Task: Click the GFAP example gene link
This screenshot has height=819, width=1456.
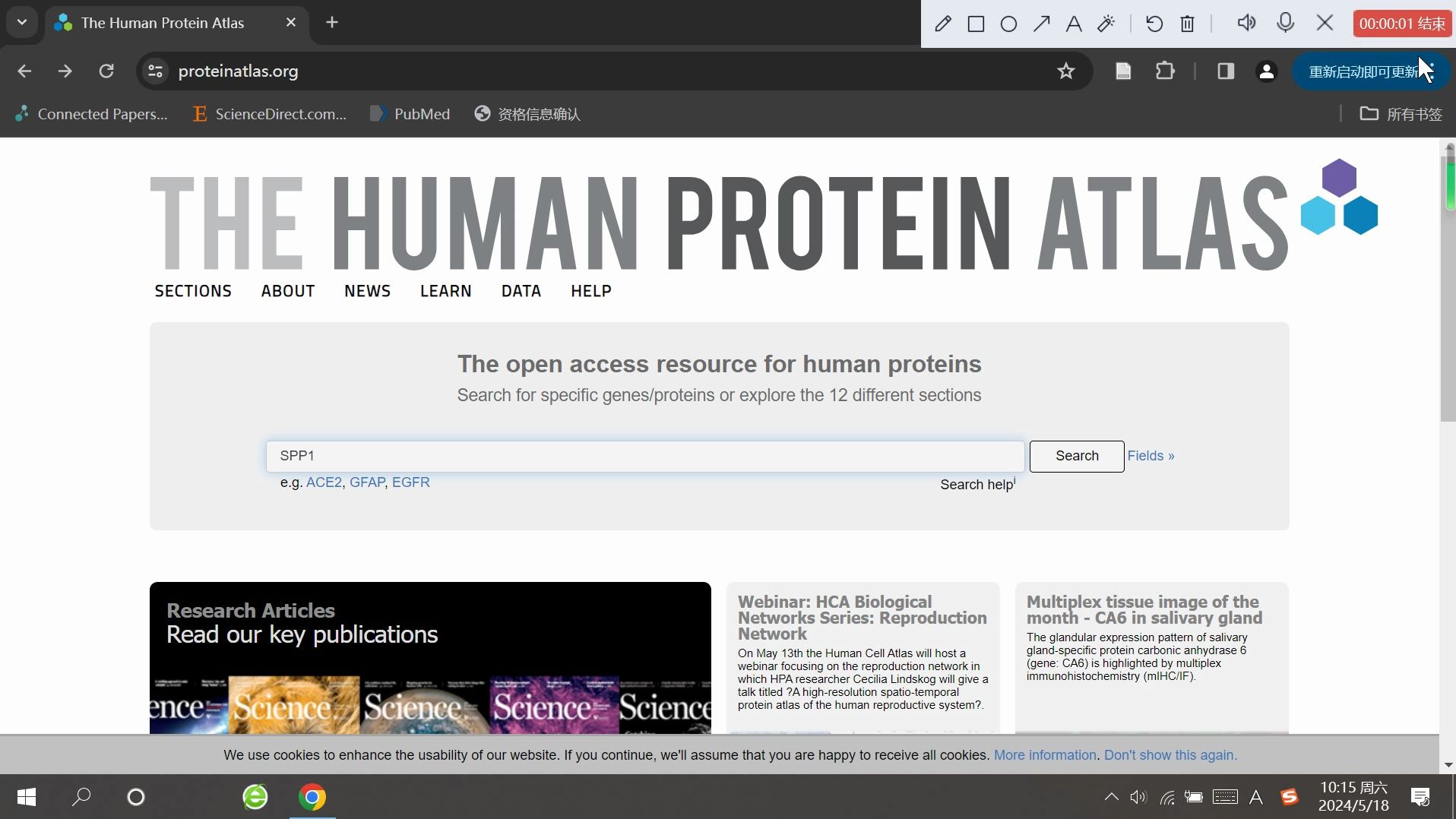Action: [x=367, y=482]
